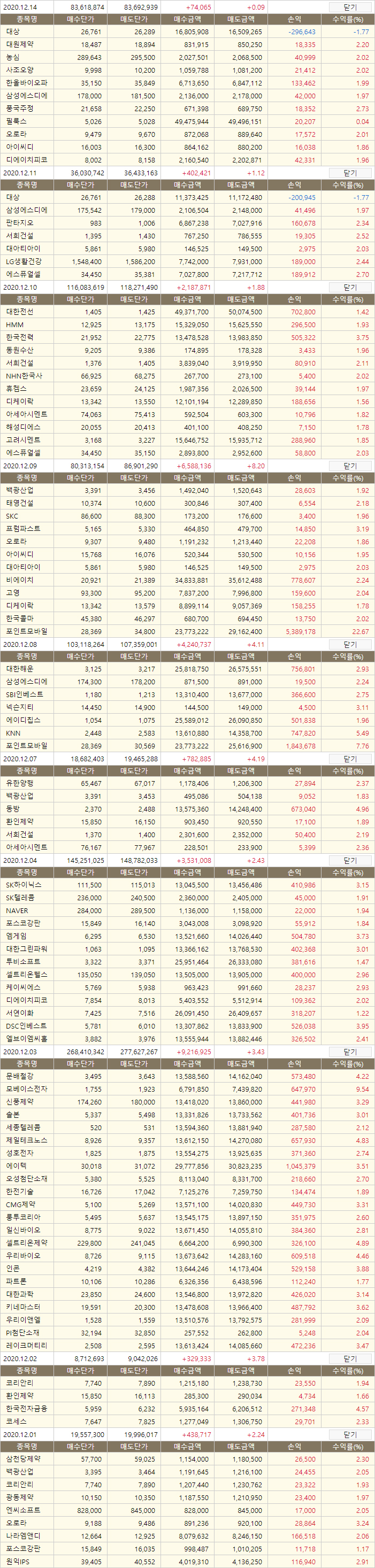This screenshot has width=375, height=1568.
Task: Click the 엠게임 stock name
Action: [17, 936]
